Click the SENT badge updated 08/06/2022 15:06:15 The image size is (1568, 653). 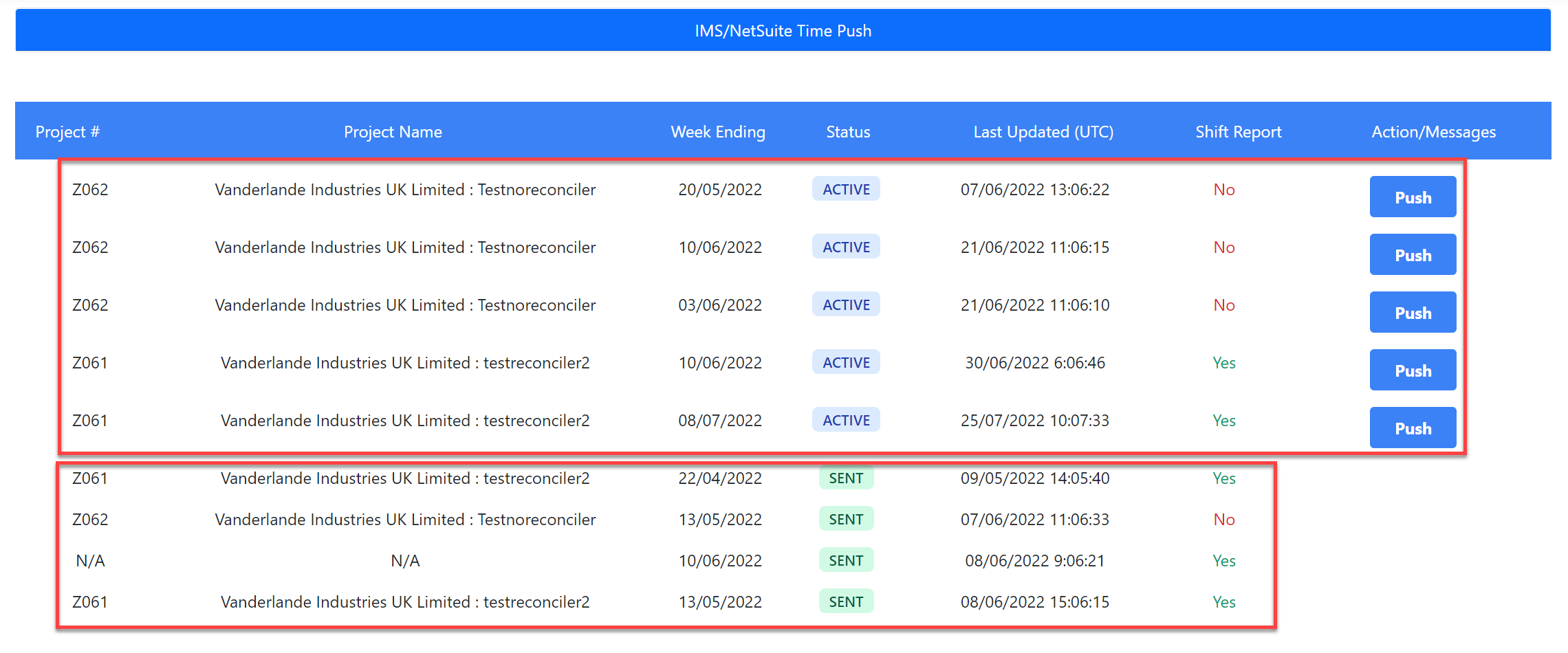point(846,601)
